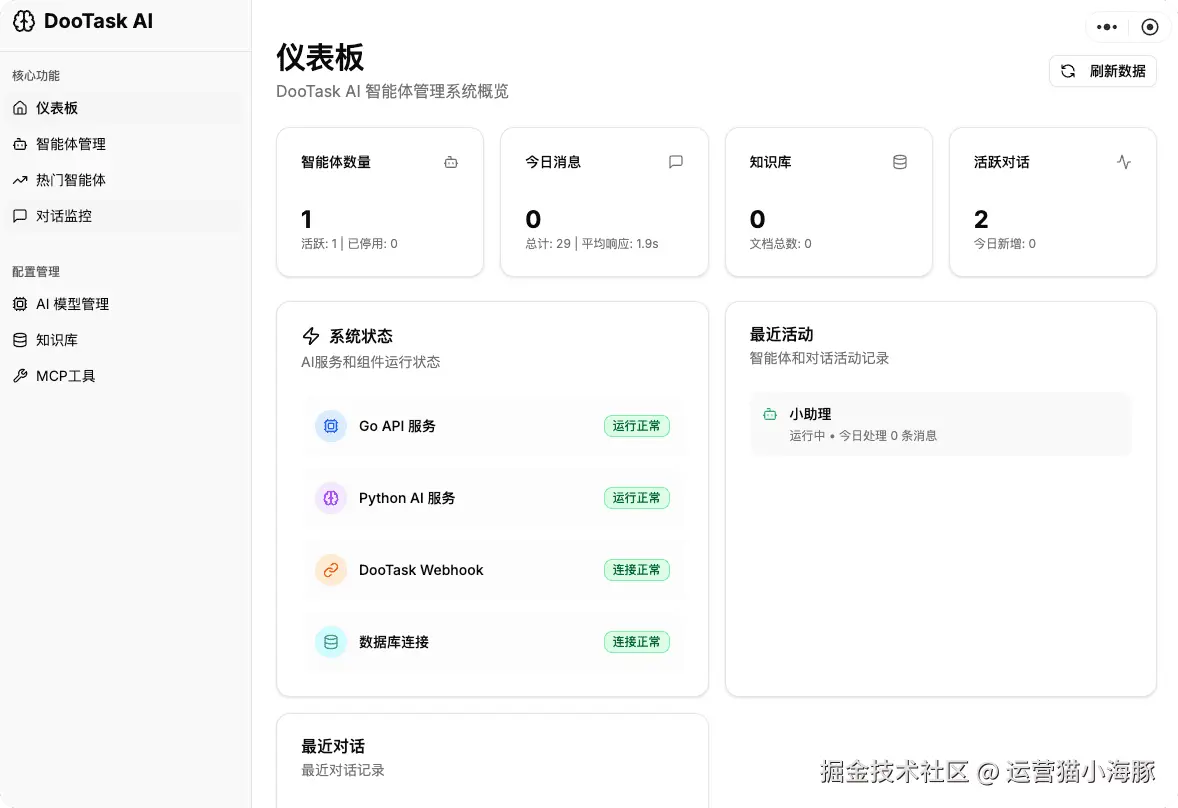Click the 仪表板 page heading
This screenshot has width=1178, height=808.
pos(320,57)
